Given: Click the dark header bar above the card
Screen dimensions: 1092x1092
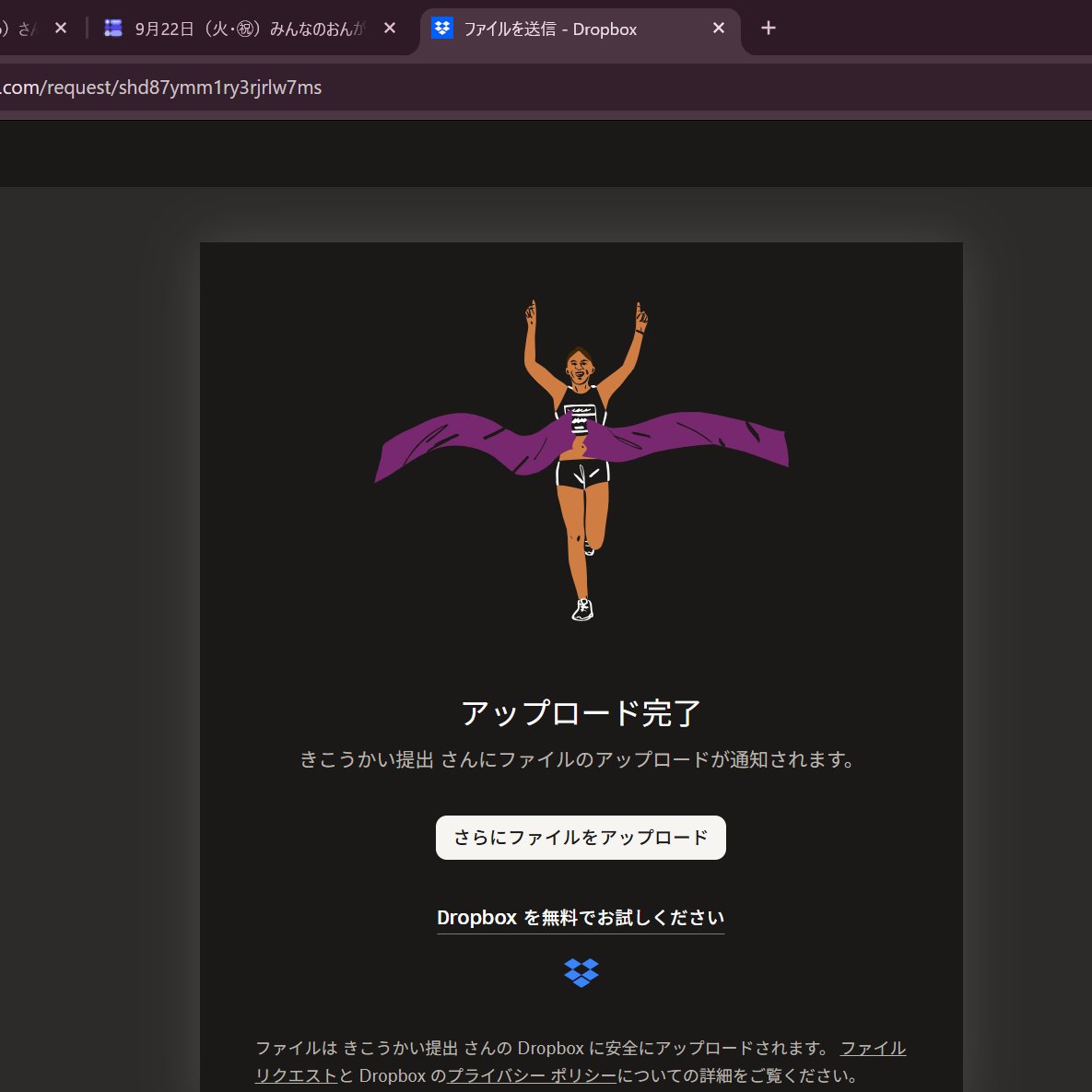Looking at the screenshot, I should point(546,153).
